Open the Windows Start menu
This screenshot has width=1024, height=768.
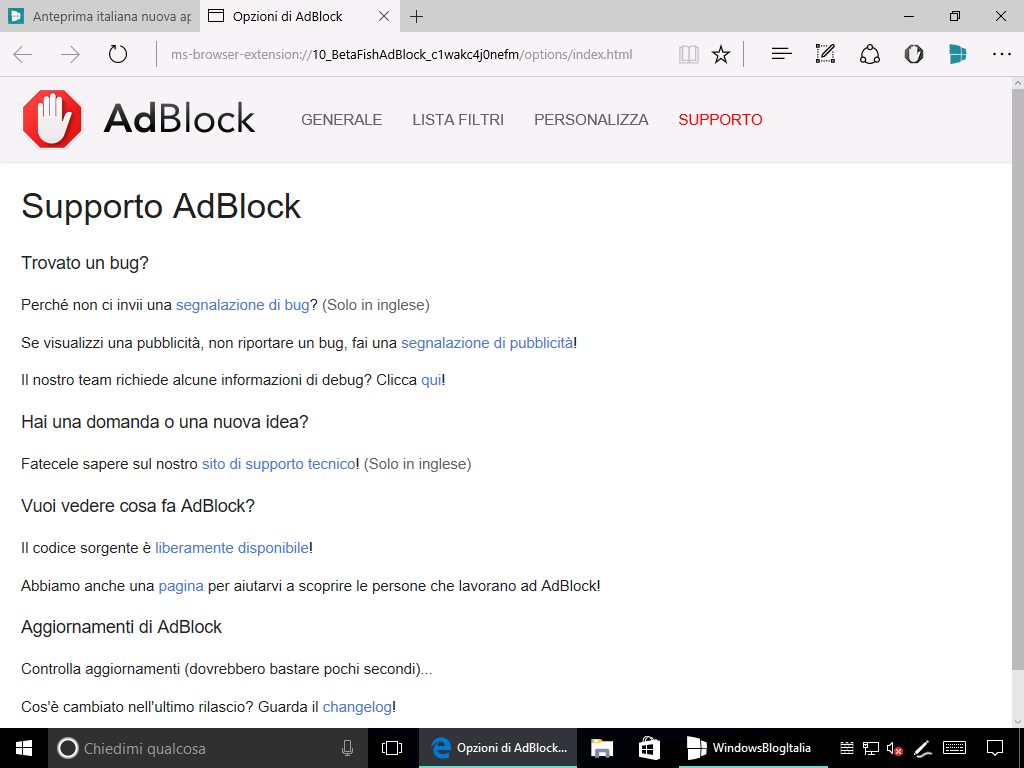point(24,748)
